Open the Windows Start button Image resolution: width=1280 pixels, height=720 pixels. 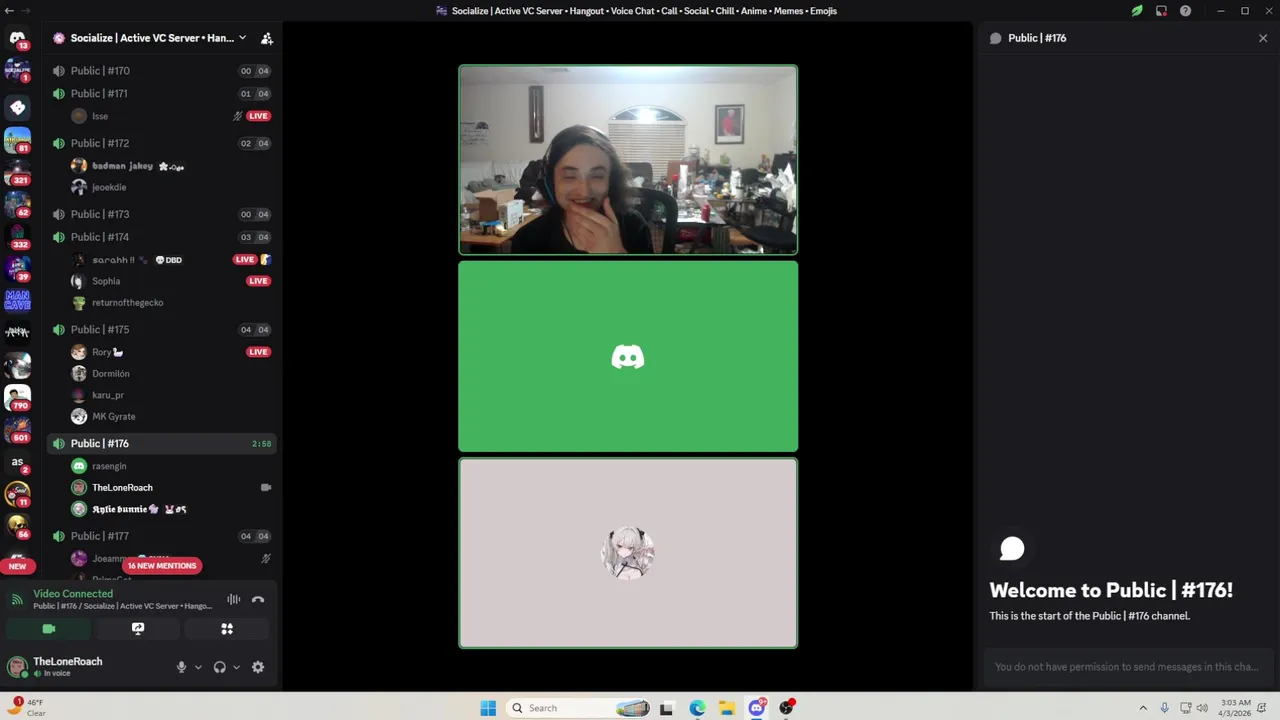(x=488, y=708)
